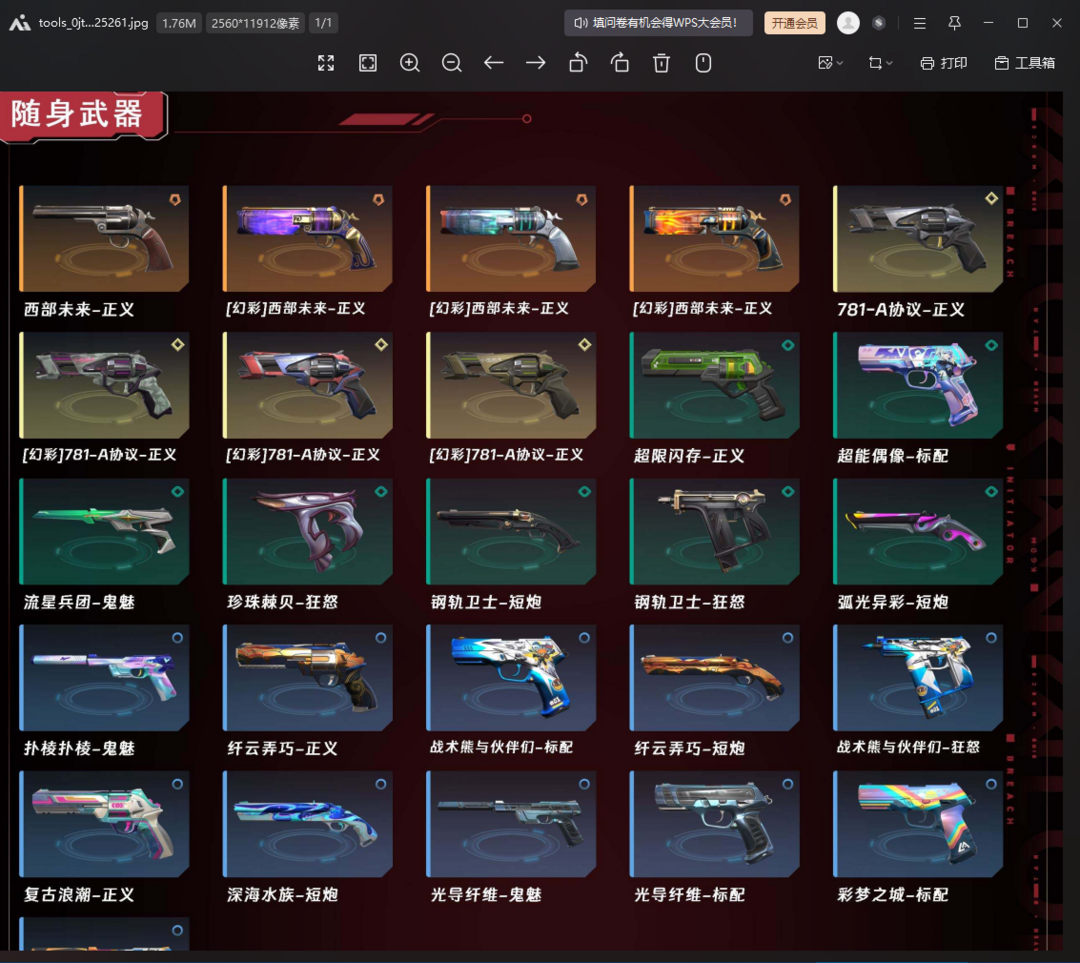1080x963 pixels.
Task: Click the WPS image viewer logo
Action: click(x=20, y=23)
